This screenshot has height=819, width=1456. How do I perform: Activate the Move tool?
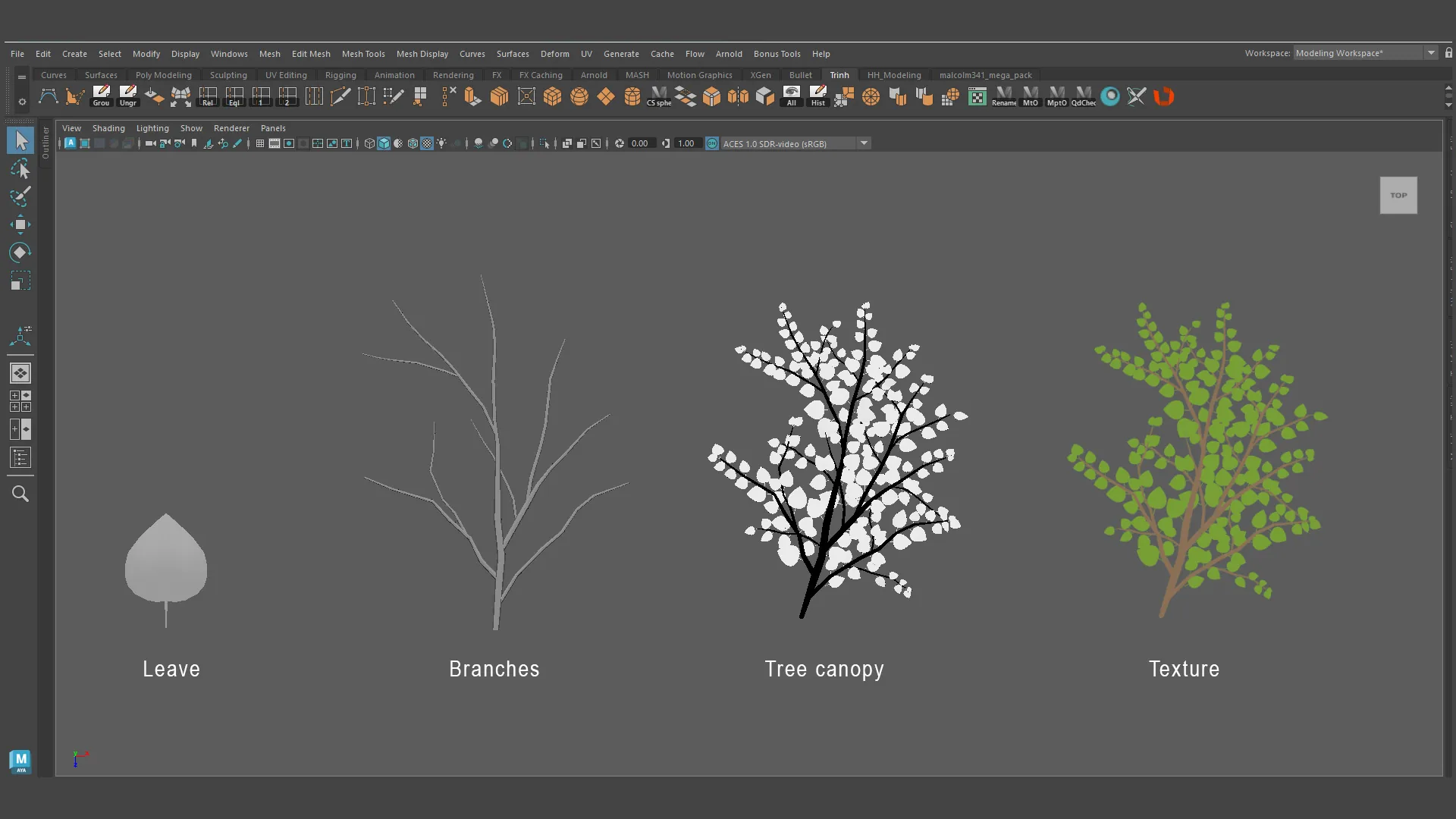click(x=20, y=224)
